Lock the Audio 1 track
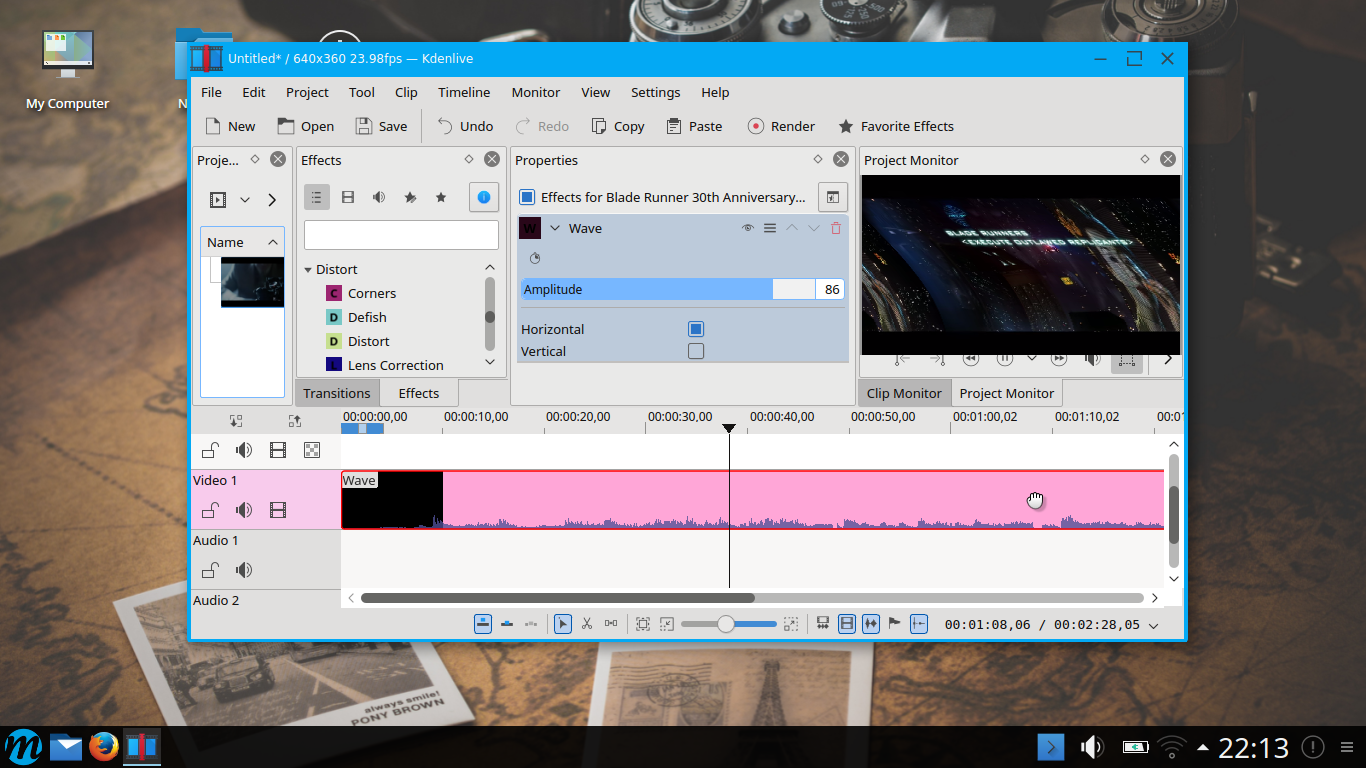The width and height of the screenshot is (1366, 768). (211, 571)
